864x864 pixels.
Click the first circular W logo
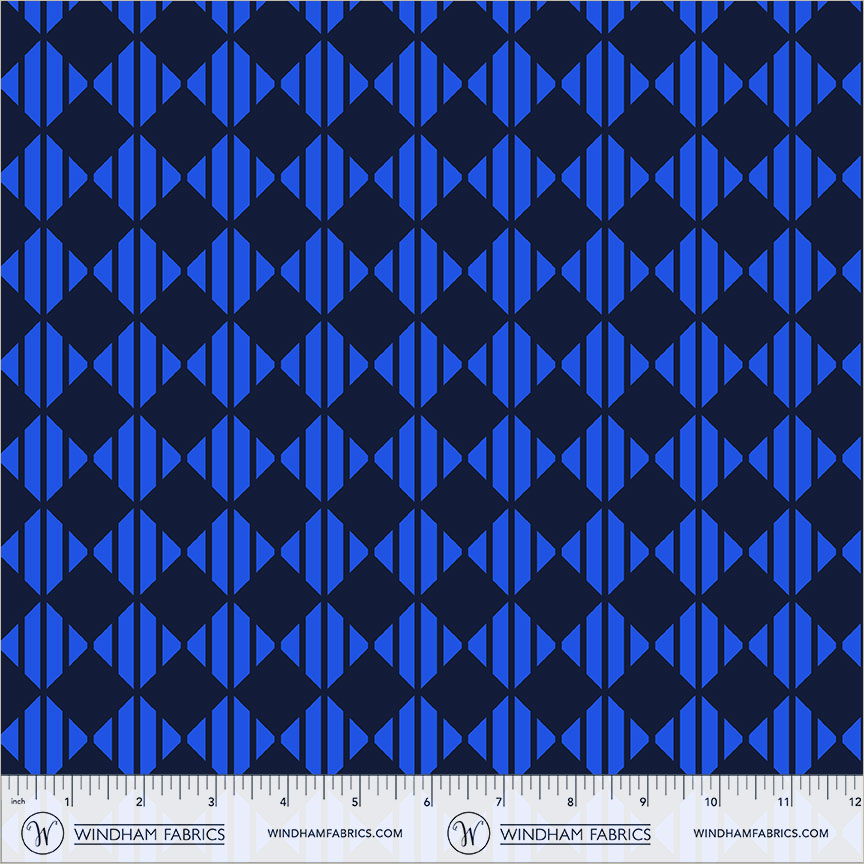pos(43,832)
